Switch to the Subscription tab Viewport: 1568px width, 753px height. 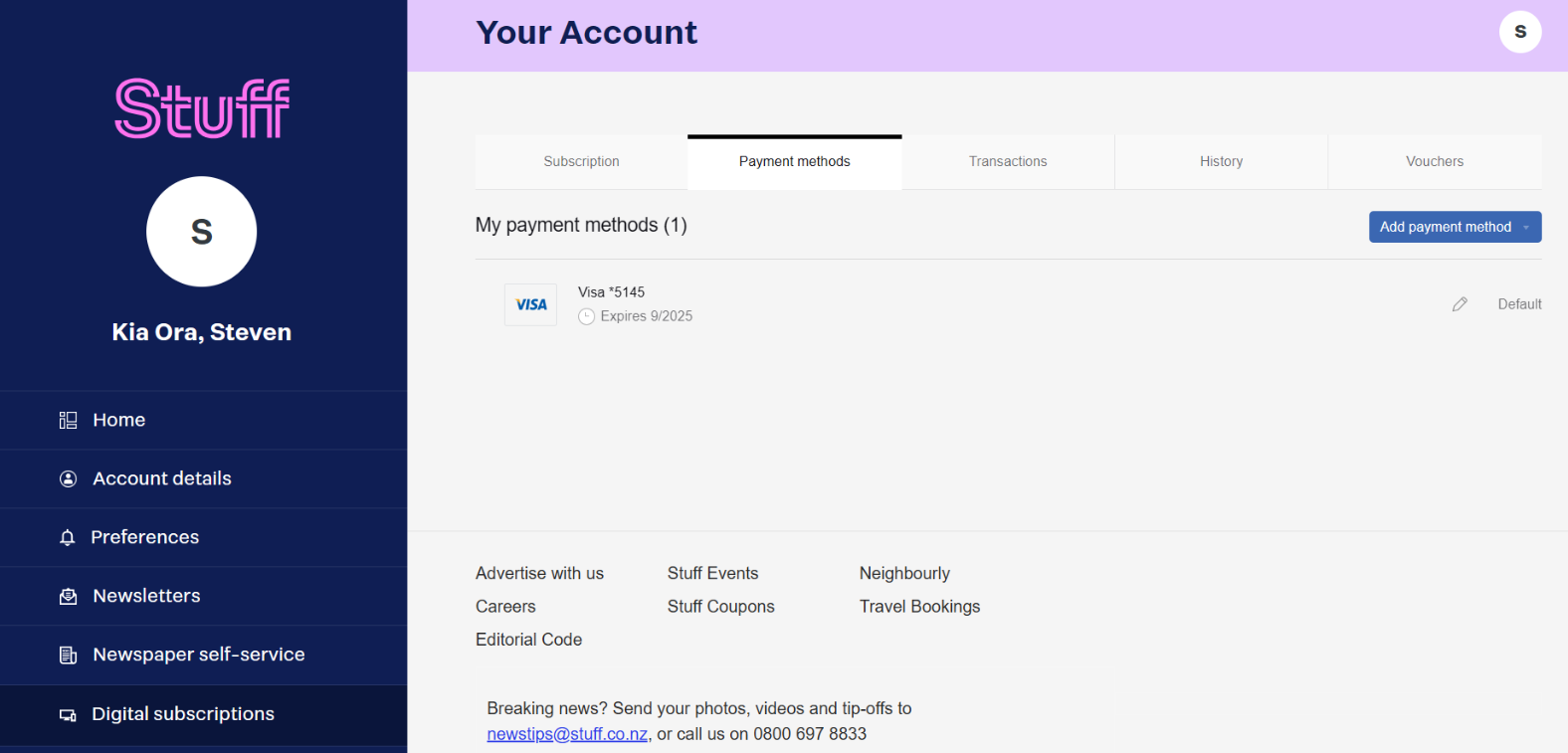click(581, 162)
